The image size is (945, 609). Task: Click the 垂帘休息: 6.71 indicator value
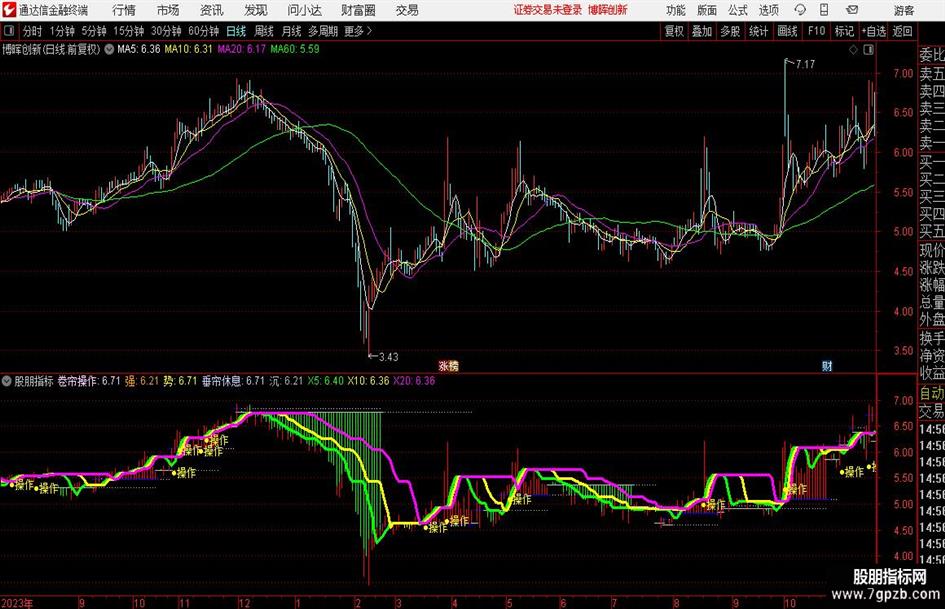pos(233,381)
